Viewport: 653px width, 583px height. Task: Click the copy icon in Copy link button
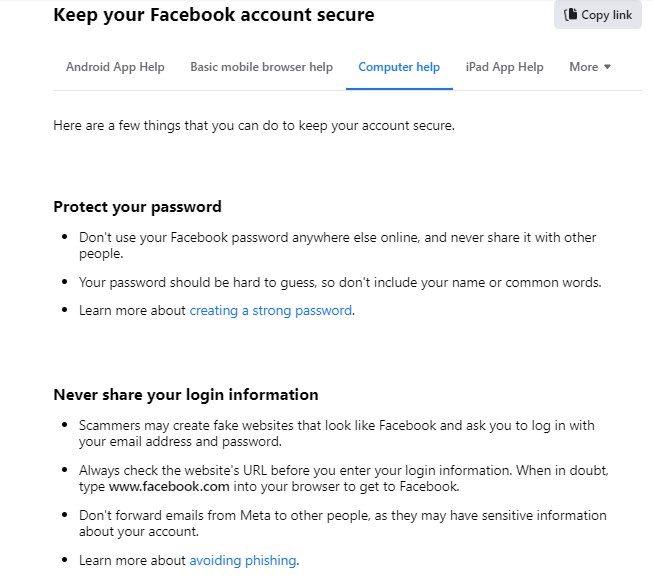(x=570, y=15)
